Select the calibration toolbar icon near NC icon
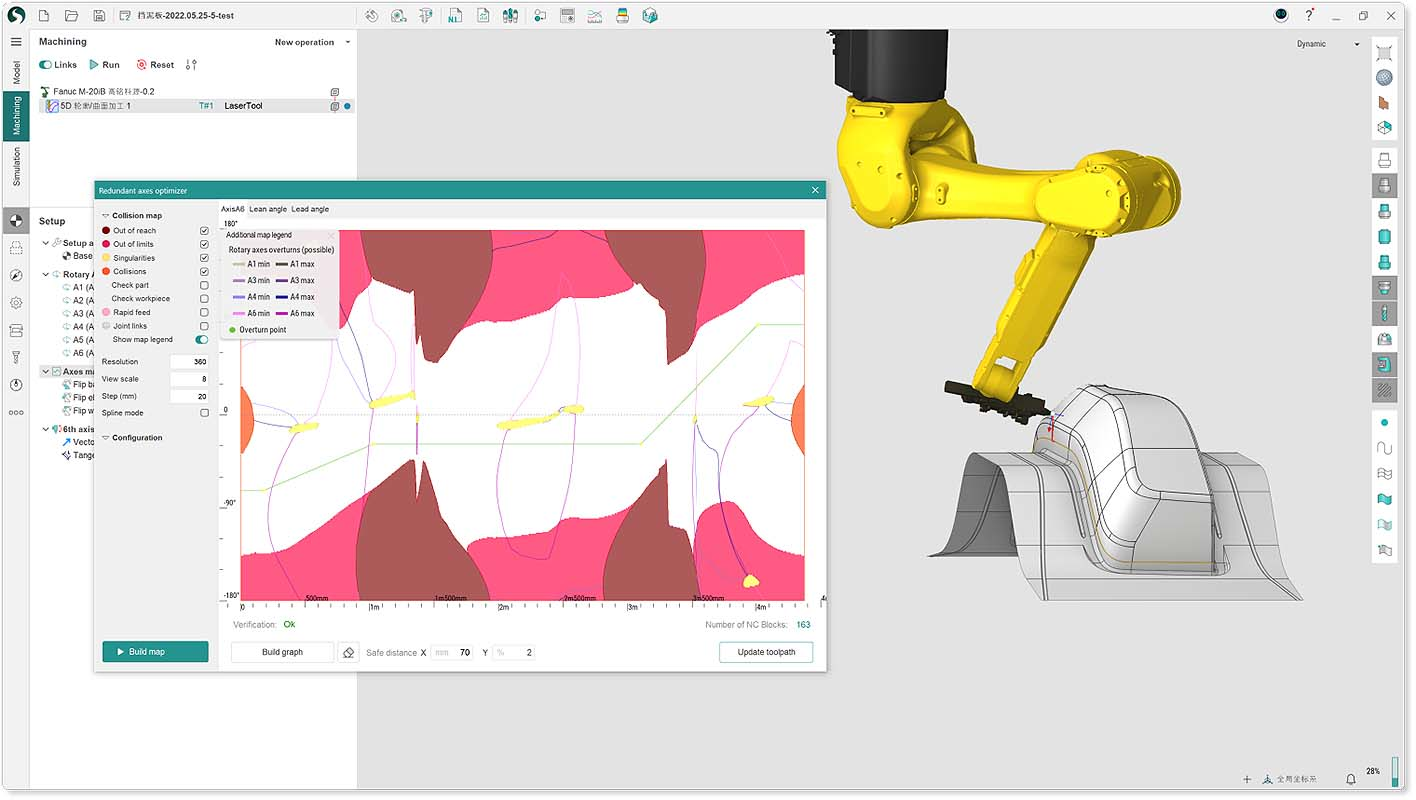This screenshot has height=800, width=1416. [425, 15]
